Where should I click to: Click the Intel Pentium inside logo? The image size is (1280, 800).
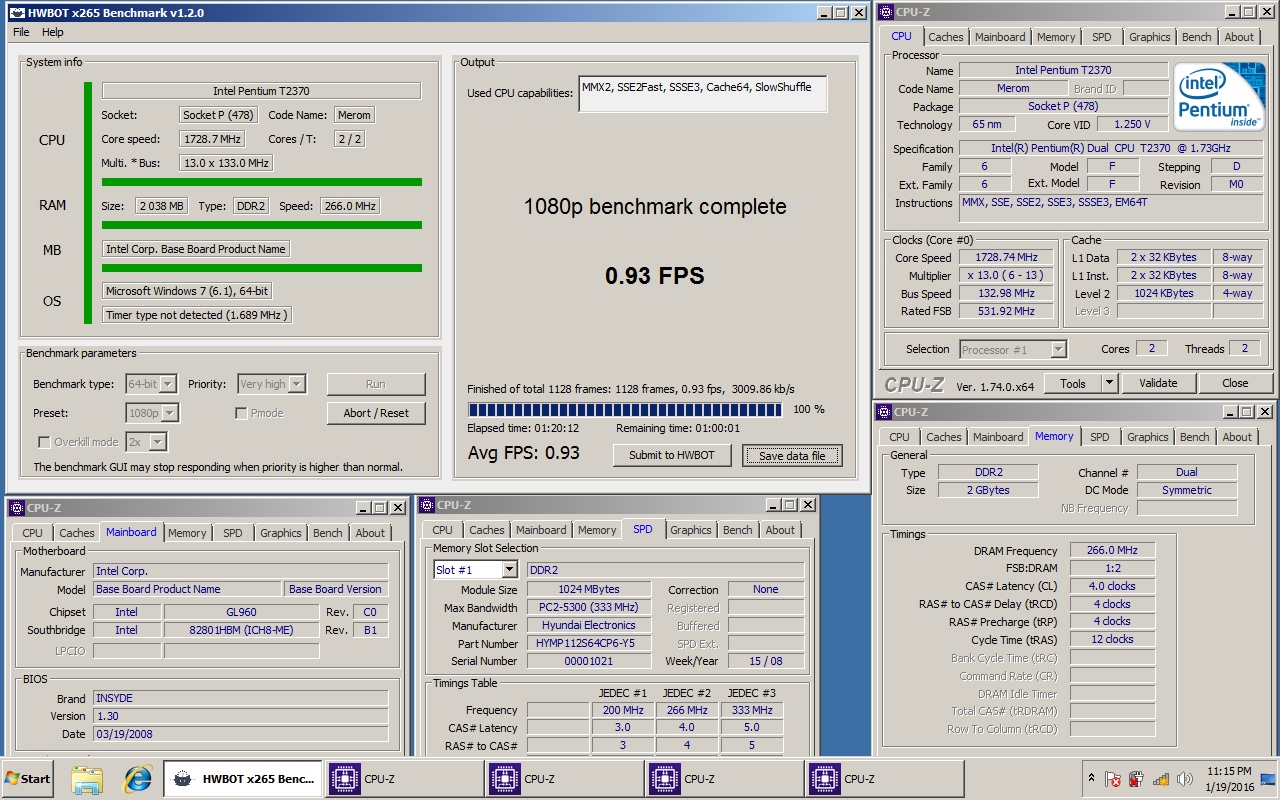click(1220, 98)
